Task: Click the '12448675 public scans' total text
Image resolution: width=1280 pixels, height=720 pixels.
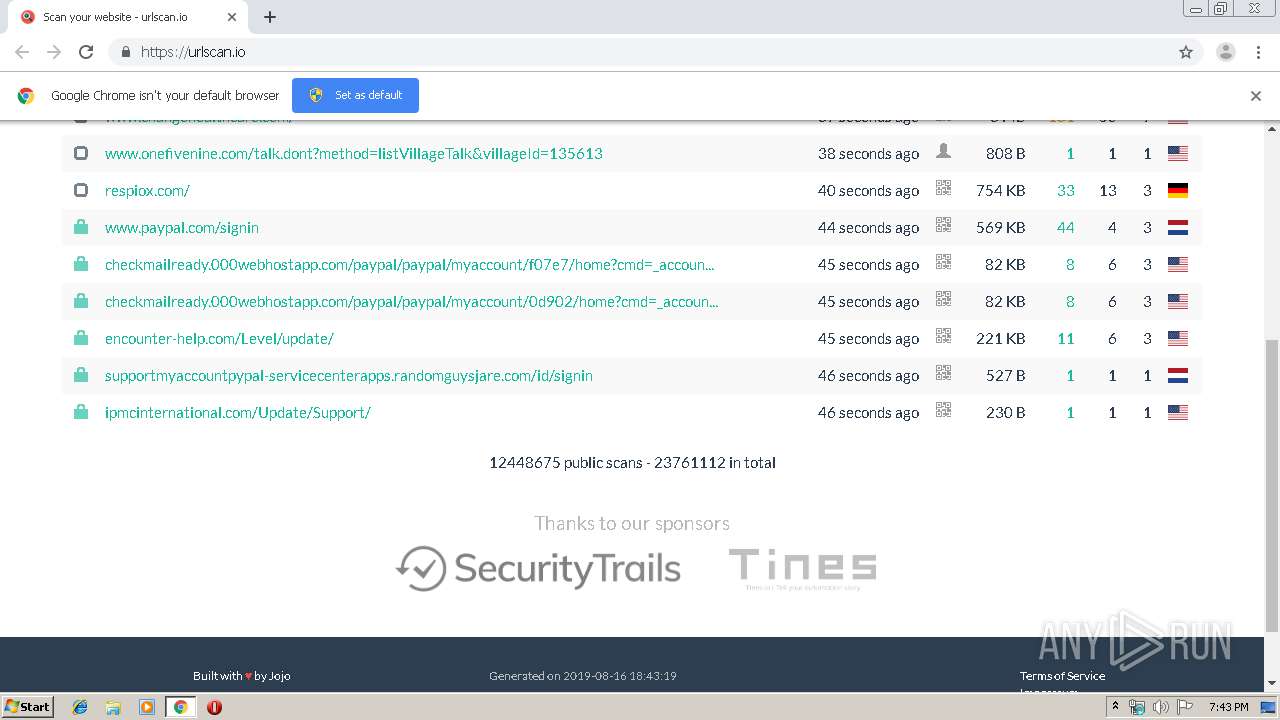Action: (565, 463)
